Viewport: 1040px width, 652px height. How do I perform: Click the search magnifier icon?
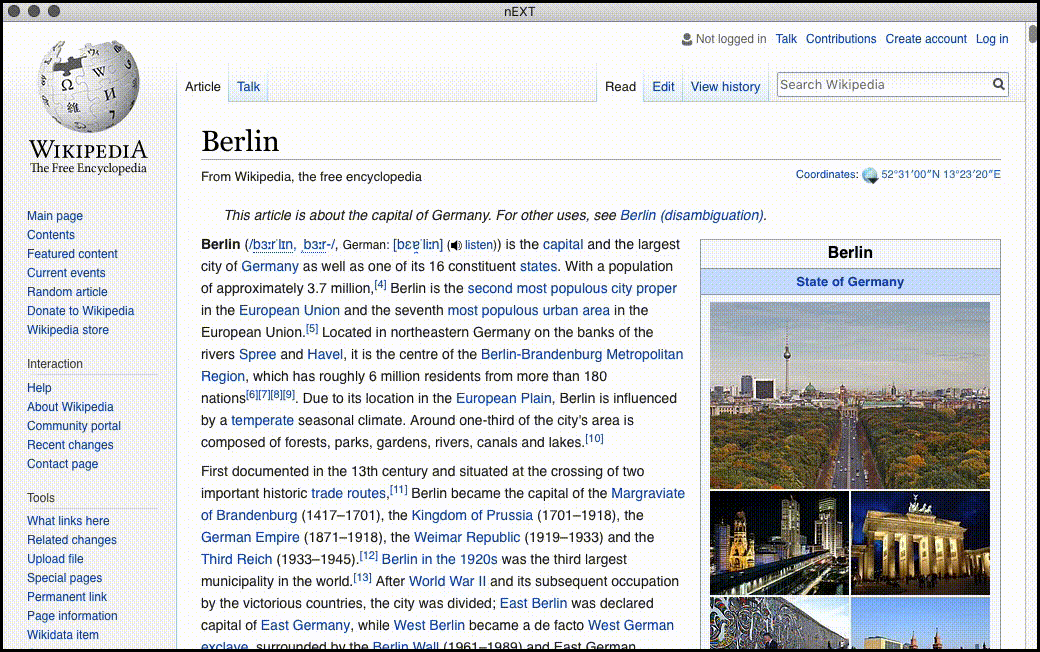(998, 84)
